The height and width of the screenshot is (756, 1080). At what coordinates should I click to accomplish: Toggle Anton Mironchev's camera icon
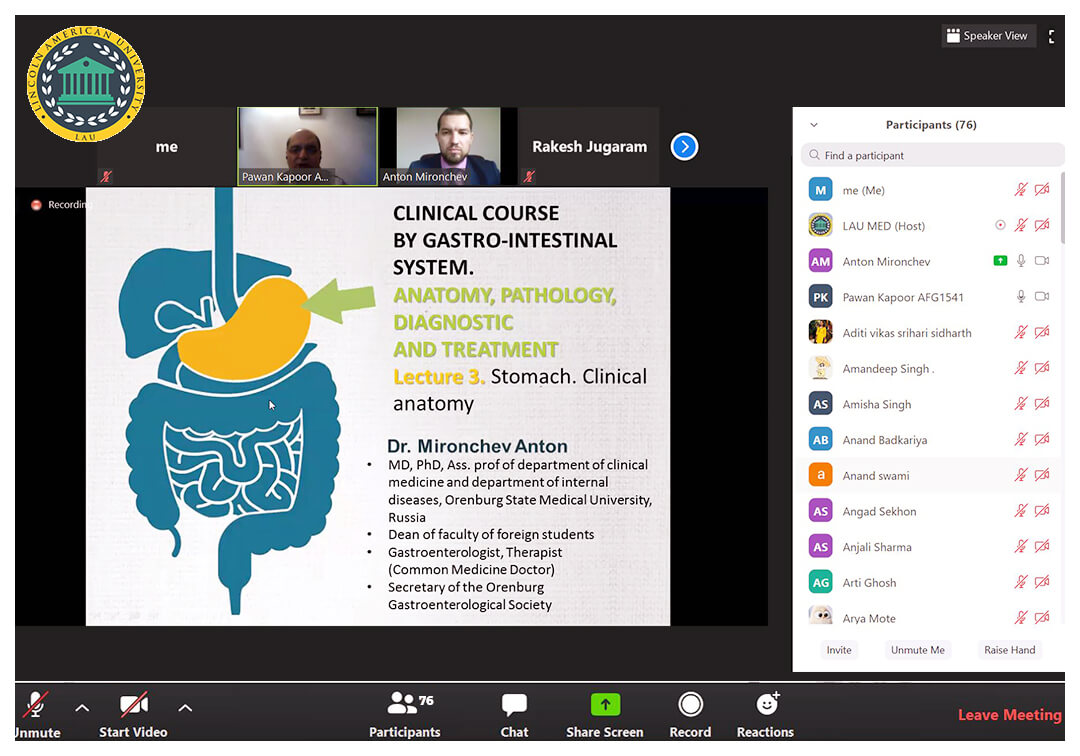click(1042, 260)
